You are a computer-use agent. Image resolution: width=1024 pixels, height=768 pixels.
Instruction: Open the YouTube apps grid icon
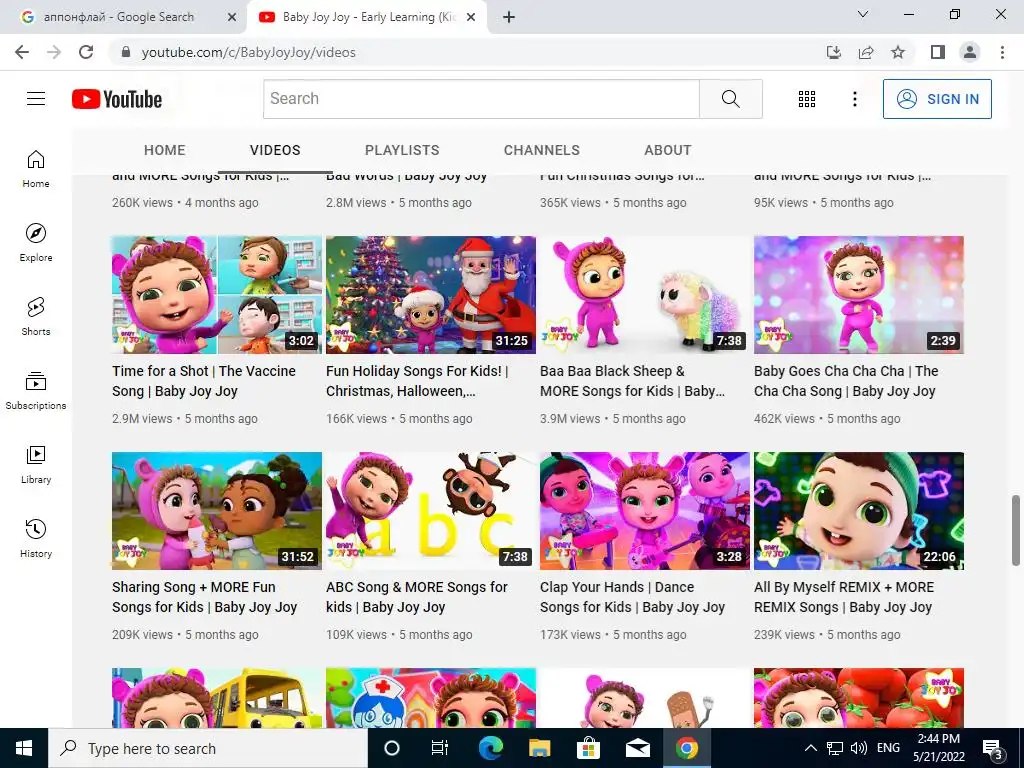(x=807, y=99)
